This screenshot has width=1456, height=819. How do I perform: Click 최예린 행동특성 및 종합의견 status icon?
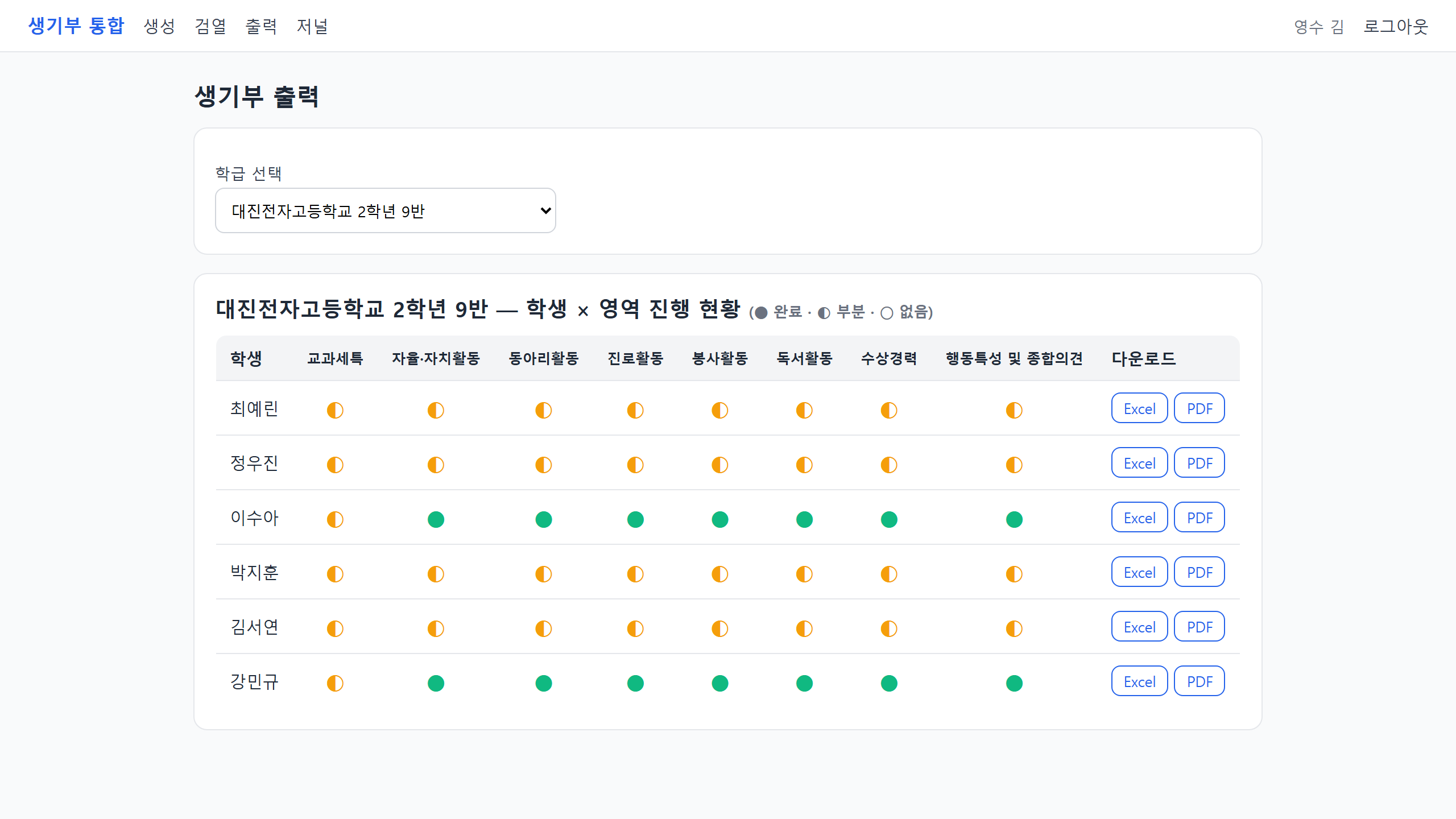(x=1014, y=410)
